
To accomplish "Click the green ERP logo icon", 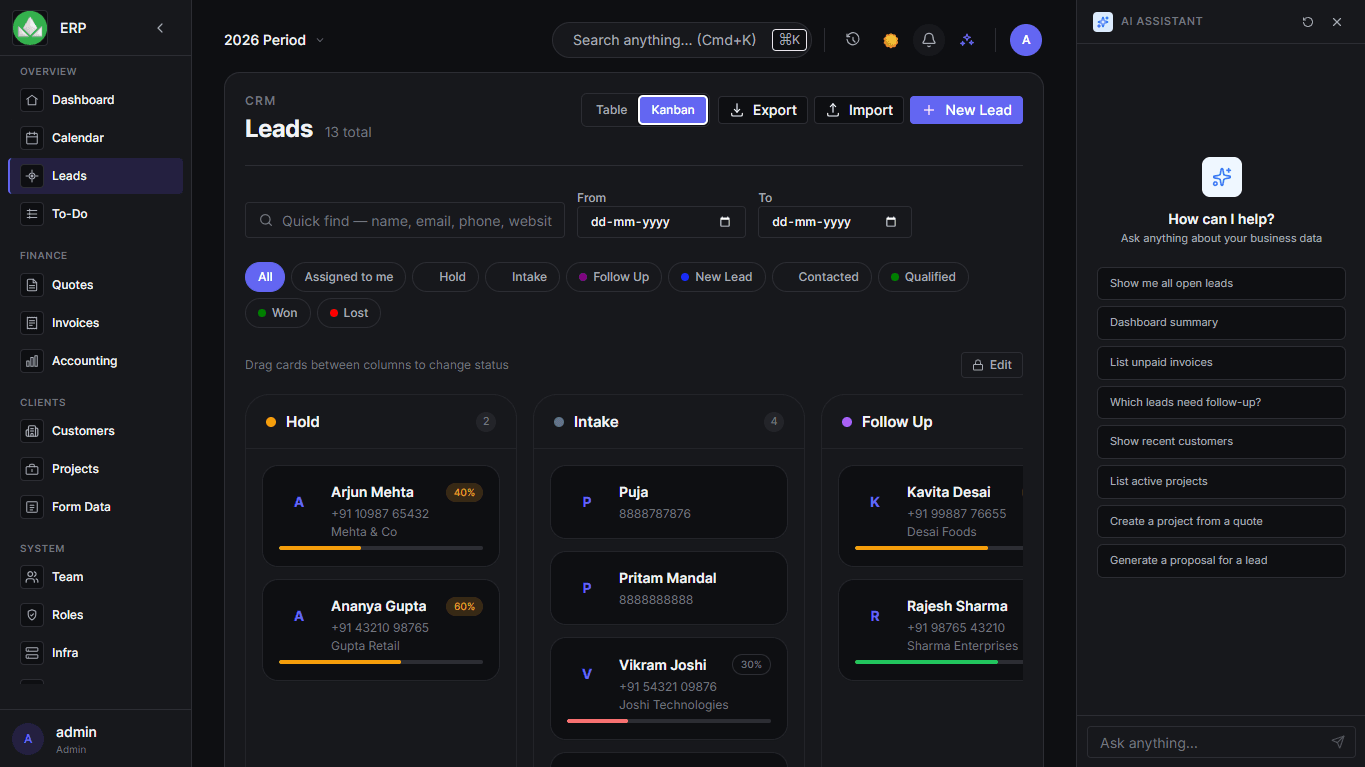I will click(x=30, y=28).
